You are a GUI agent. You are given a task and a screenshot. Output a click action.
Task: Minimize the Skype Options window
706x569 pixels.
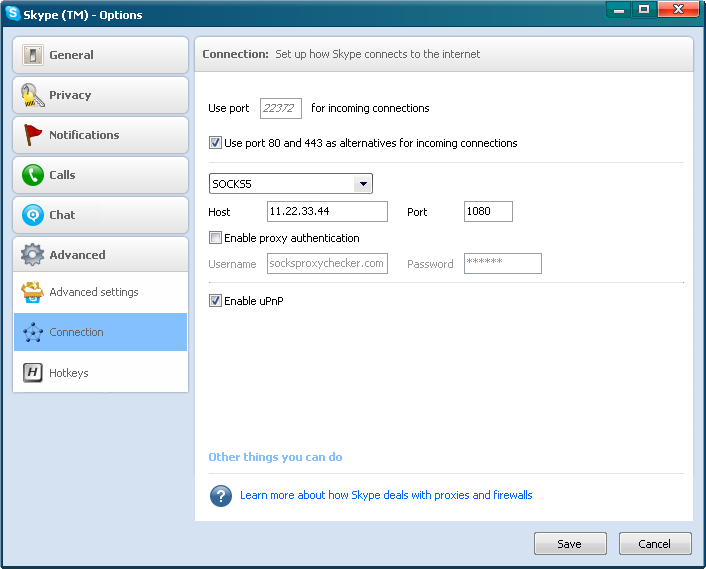(x=619, y=9)
